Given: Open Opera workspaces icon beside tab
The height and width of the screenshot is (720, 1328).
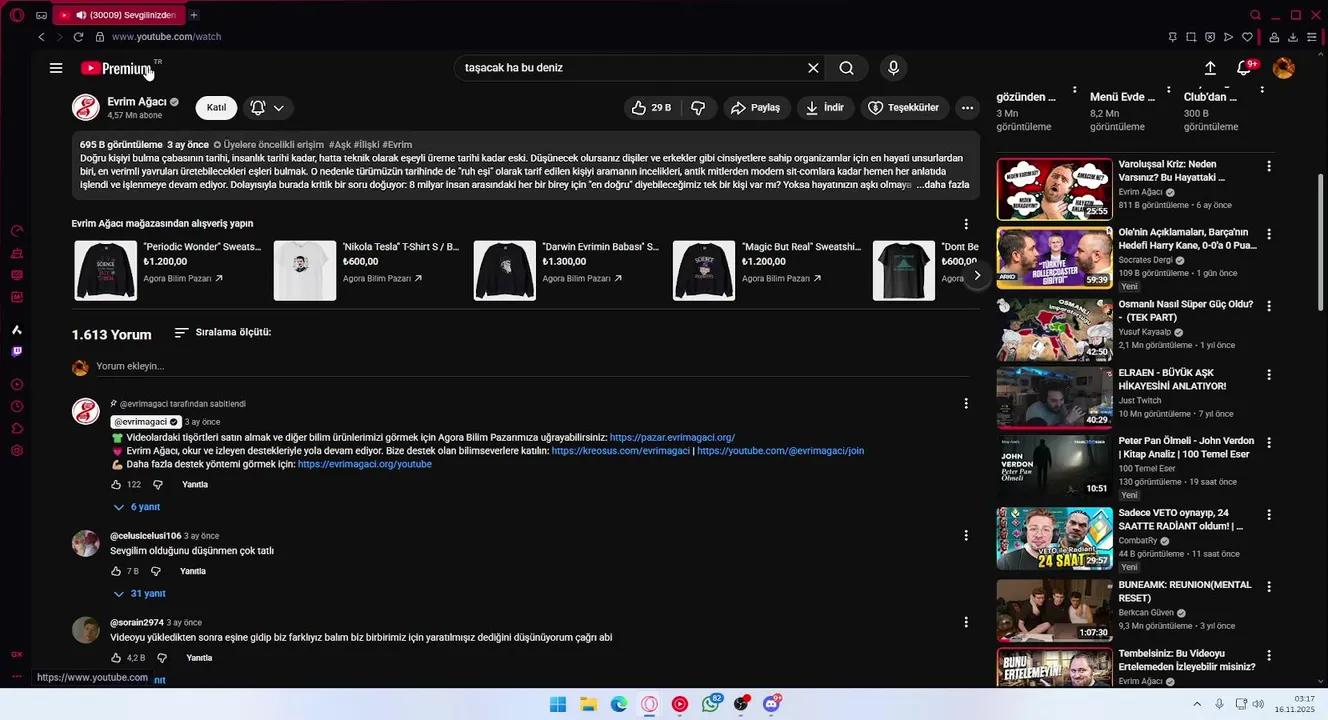Looking at the screenshot, I should 41,15.
